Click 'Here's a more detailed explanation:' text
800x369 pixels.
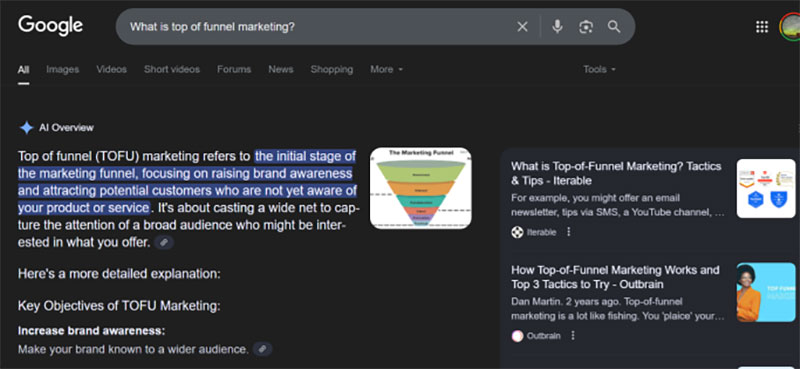(x=119, y=274)
